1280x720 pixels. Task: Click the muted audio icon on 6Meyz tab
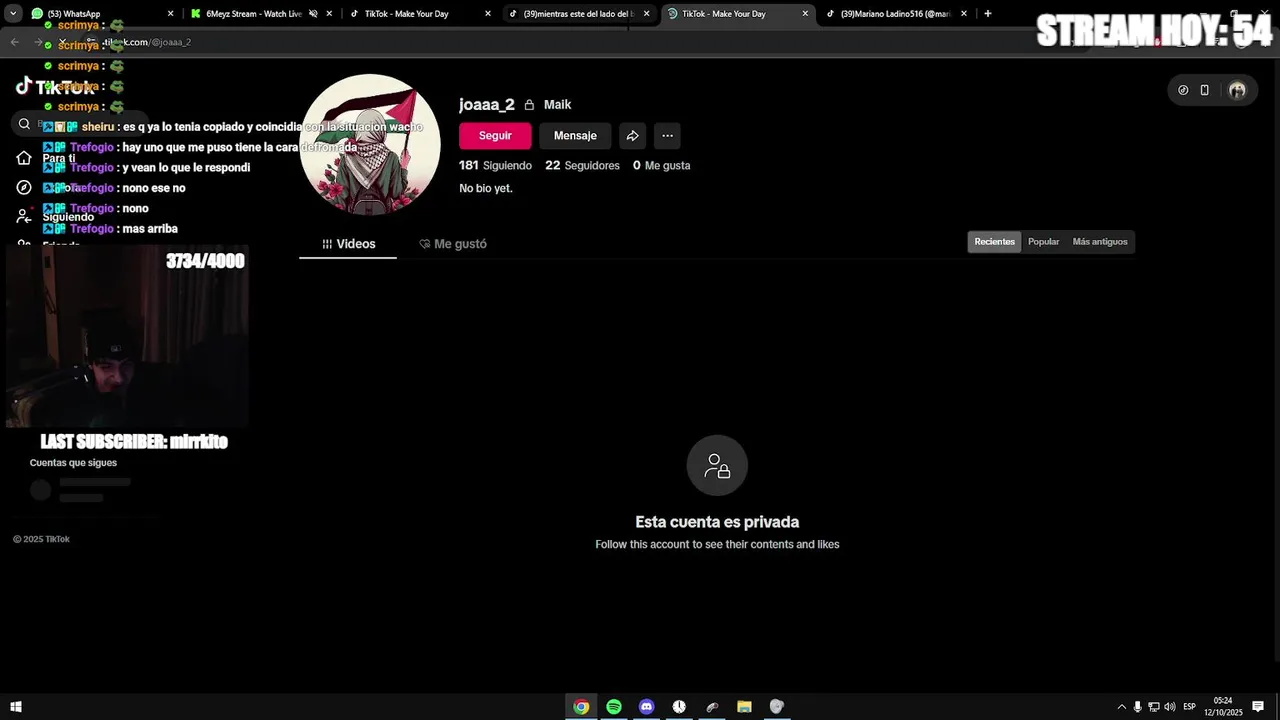(313, 14)
